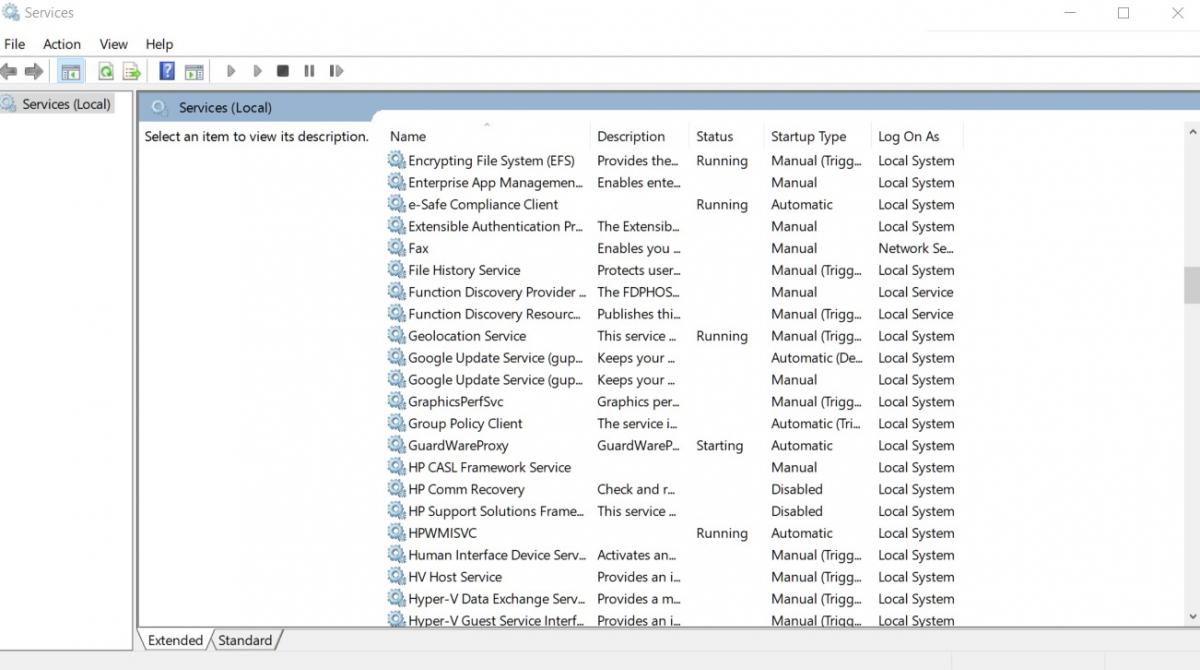The image size is (1200, 670).
Task: Click the HPWMISVC gear icon
Action: click(397, 533)
